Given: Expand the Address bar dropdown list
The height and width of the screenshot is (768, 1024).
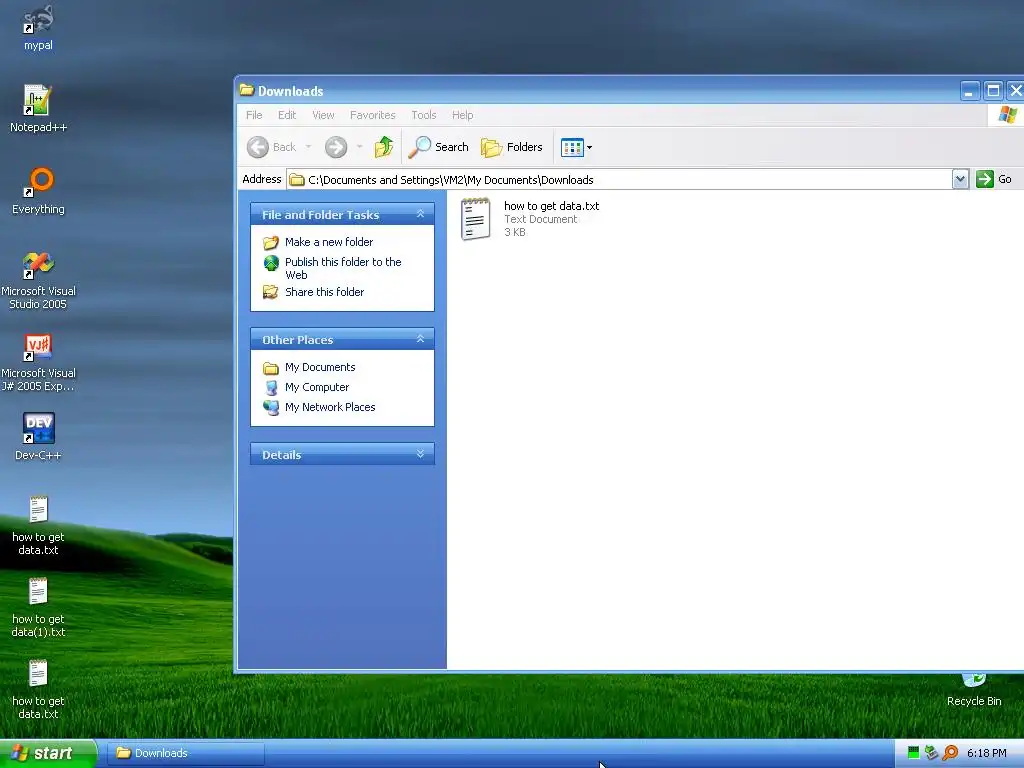Looking at the screenshot, I should pos(960,179).
